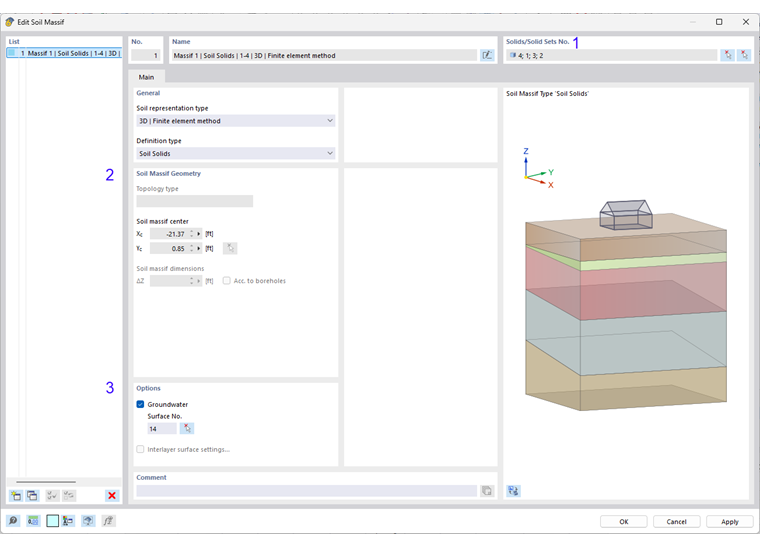760x548 pixels.
Task: Click the Yc value field 0.85
Action: point(169,249)
